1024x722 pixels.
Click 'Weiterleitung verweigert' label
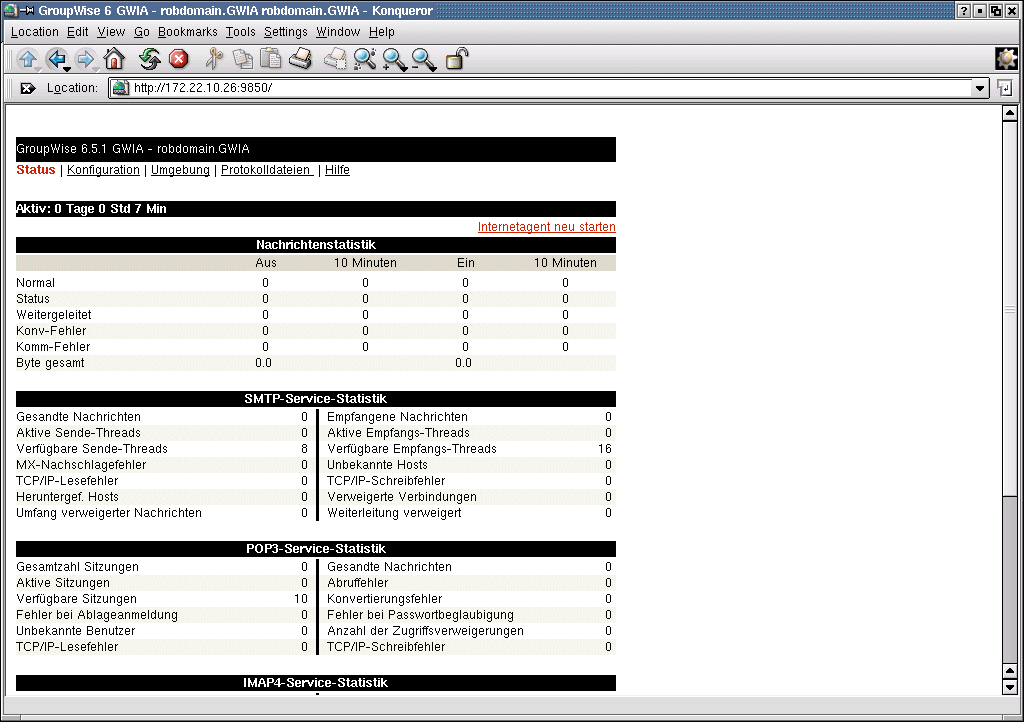coord(394,513)
